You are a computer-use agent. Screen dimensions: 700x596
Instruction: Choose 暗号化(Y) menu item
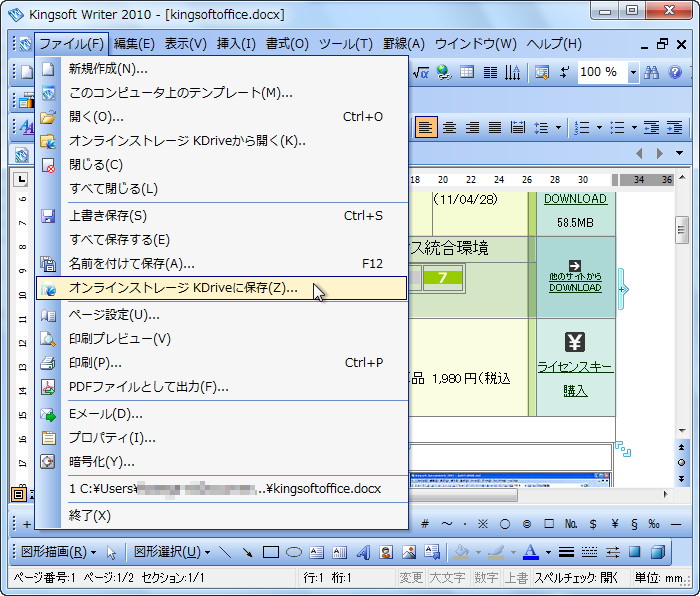[x=221, y=462]
